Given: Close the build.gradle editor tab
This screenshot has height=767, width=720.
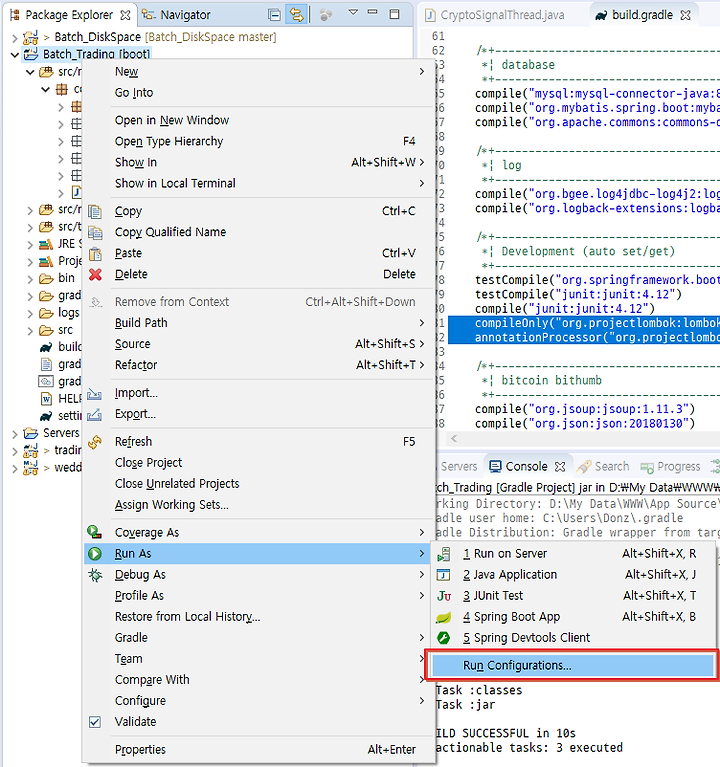Looking at the screenshot, I should 686,15.
